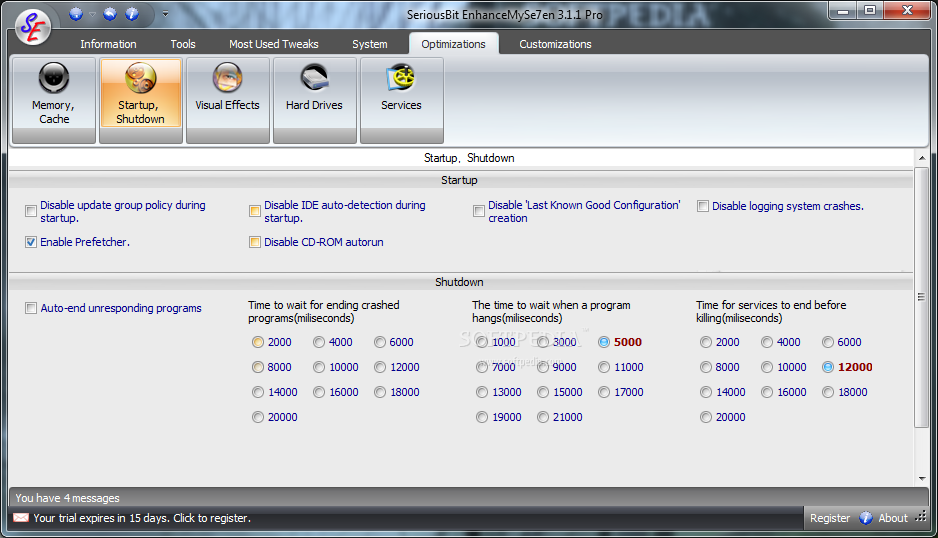Select 21000 ms for program hang wait
This screenshot has height=538, width=938.
(543, 417)
